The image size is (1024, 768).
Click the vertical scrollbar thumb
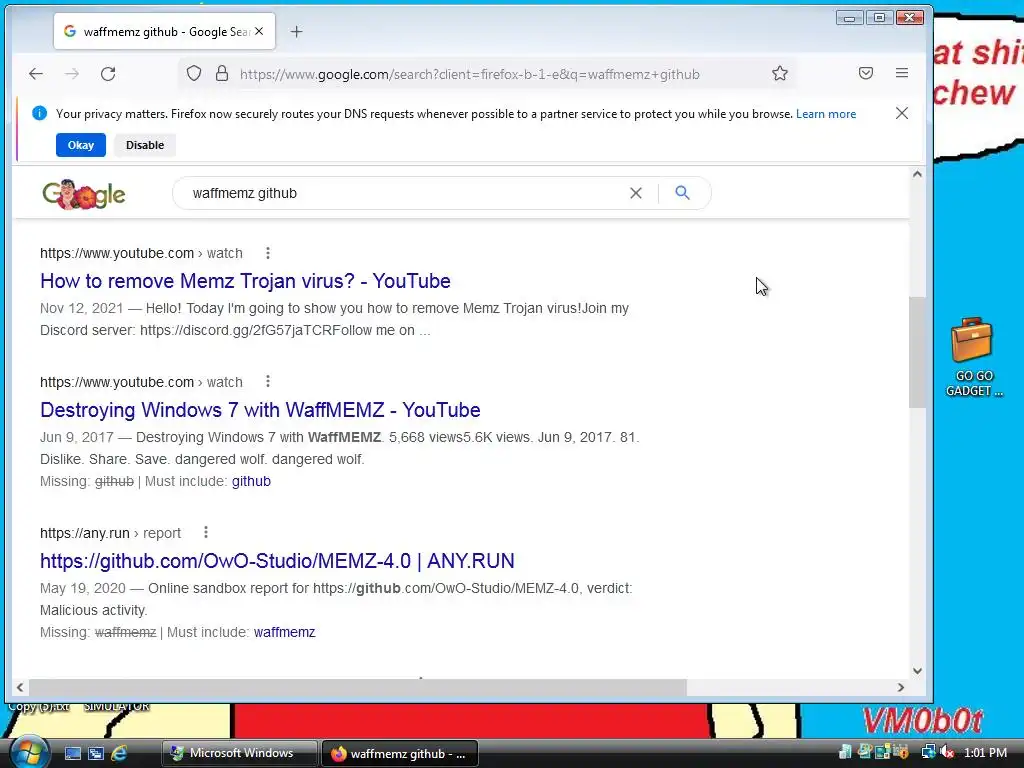(x=917, y=352)
